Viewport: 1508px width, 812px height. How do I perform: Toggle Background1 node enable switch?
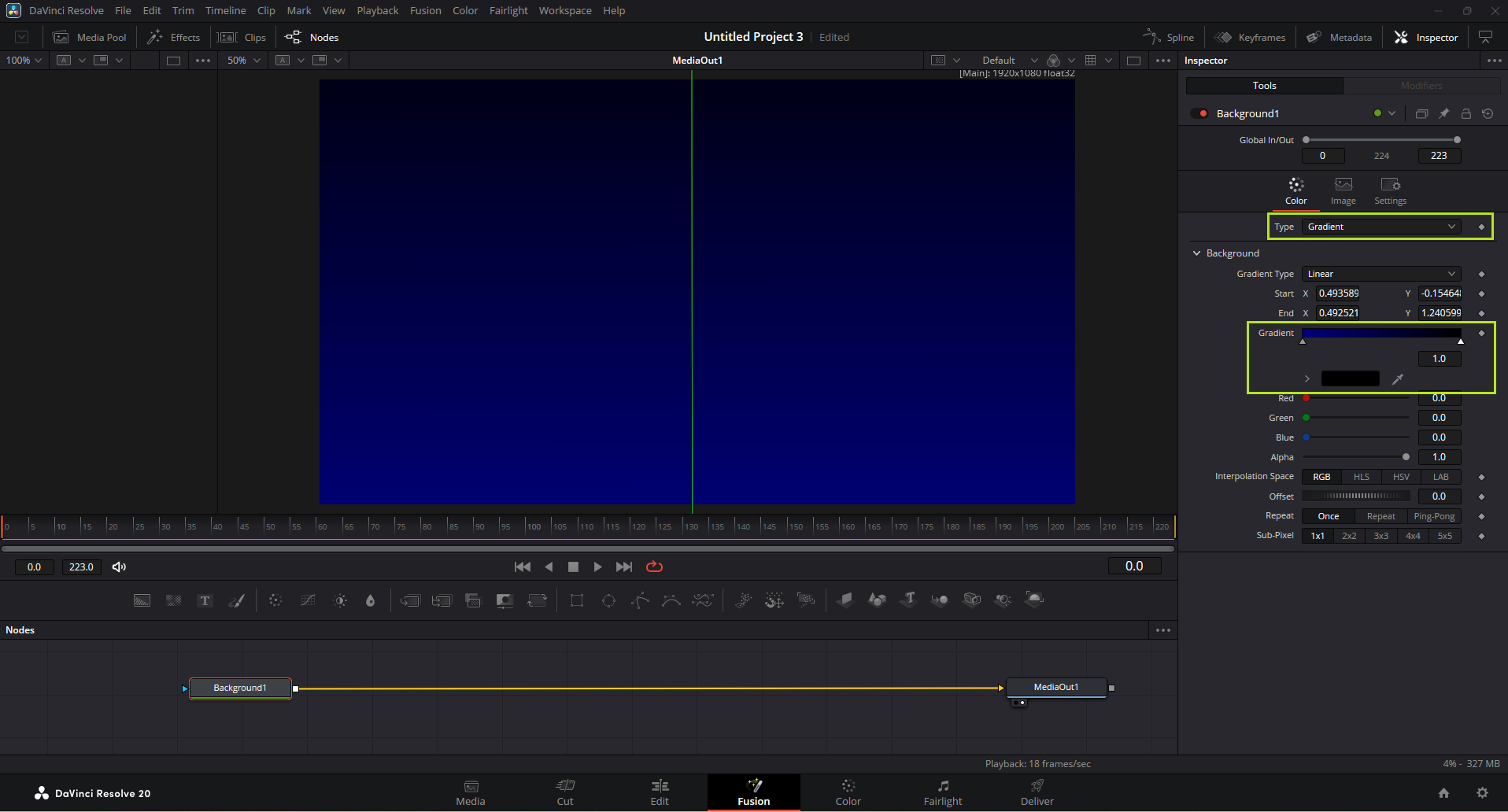1199,114
